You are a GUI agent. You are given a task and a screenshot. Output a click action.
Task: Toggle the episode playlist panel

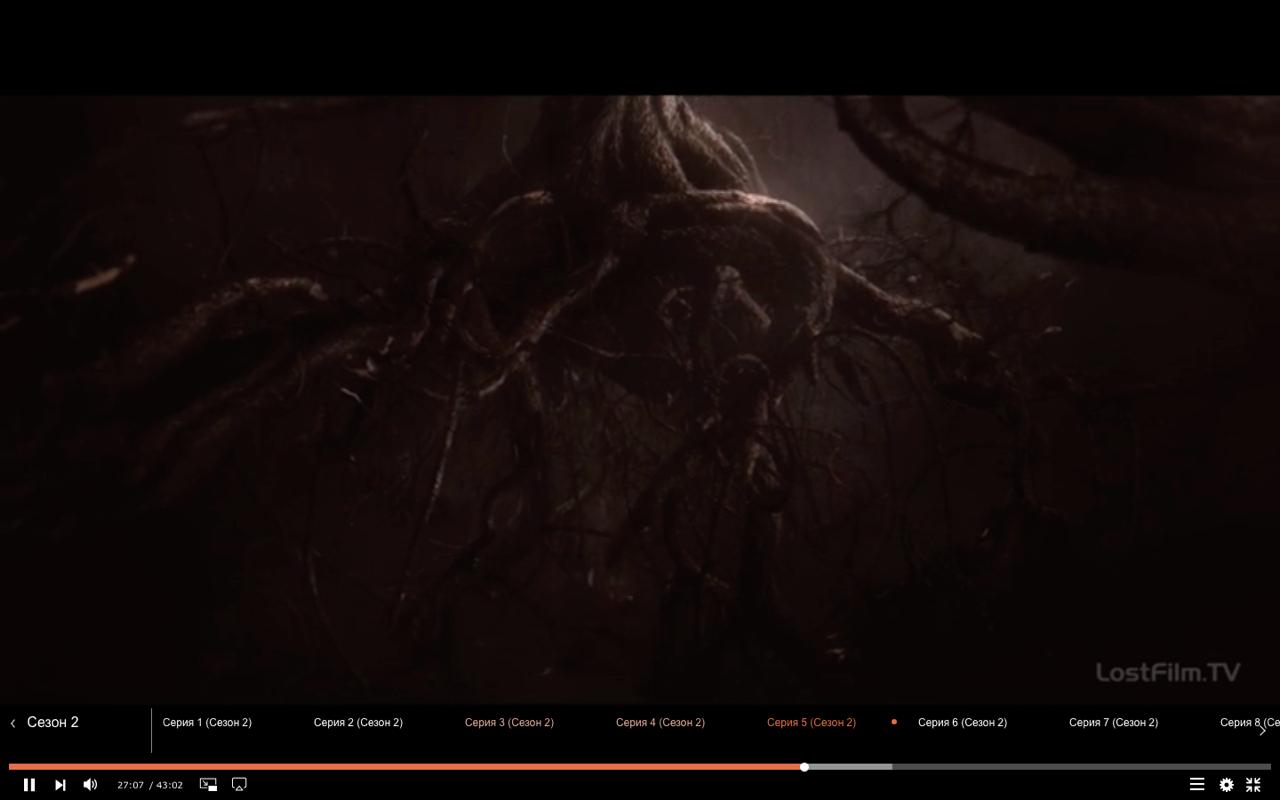click(1196, 785)
